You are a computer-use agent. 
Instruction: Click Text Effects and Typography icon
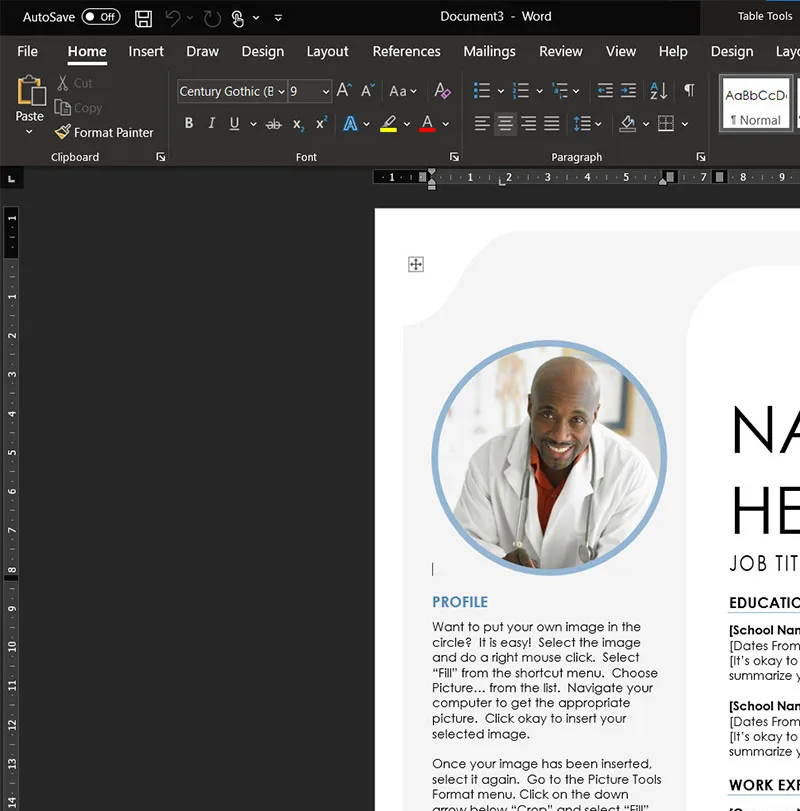[x=350, y=124]
